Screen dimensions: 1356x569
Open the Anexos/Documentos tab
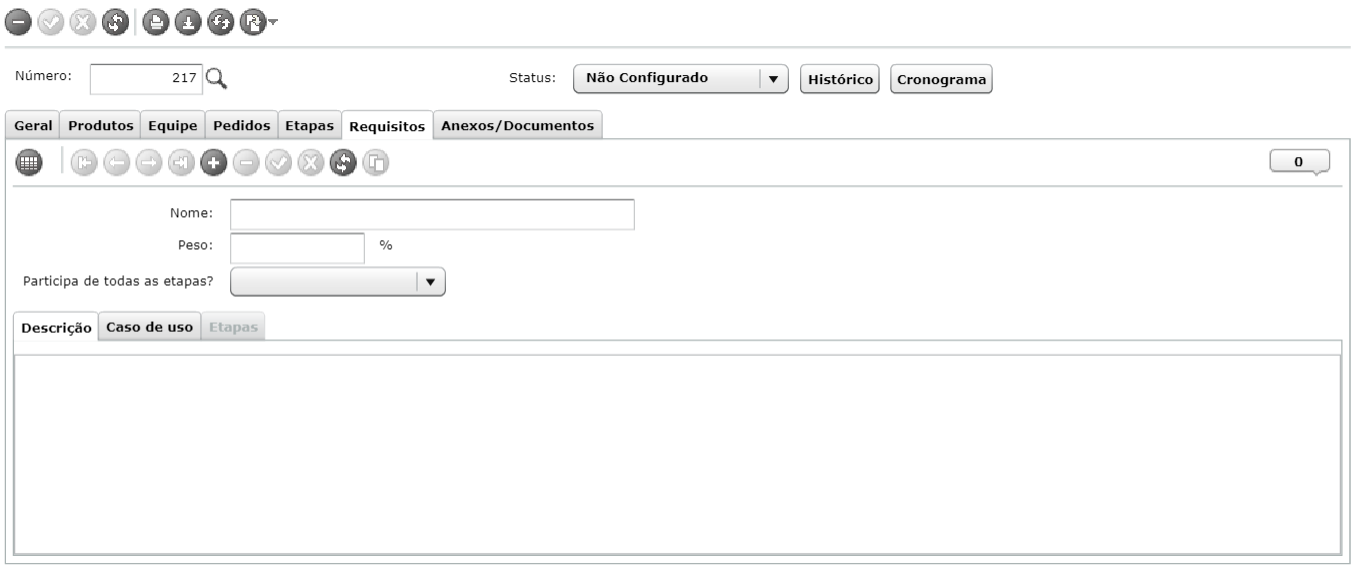pyautogui.click(x=517, y=125)
